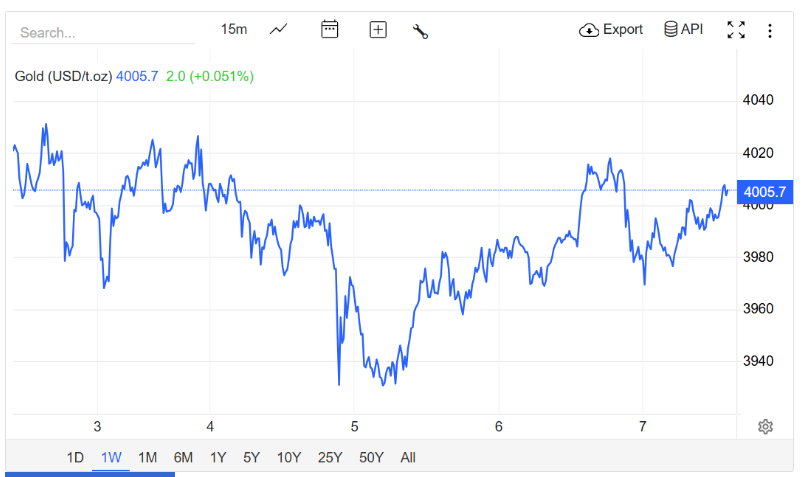This screenshot has width=808, height=477.
Task: Open the API database icon
Action: tap(671, 29)
